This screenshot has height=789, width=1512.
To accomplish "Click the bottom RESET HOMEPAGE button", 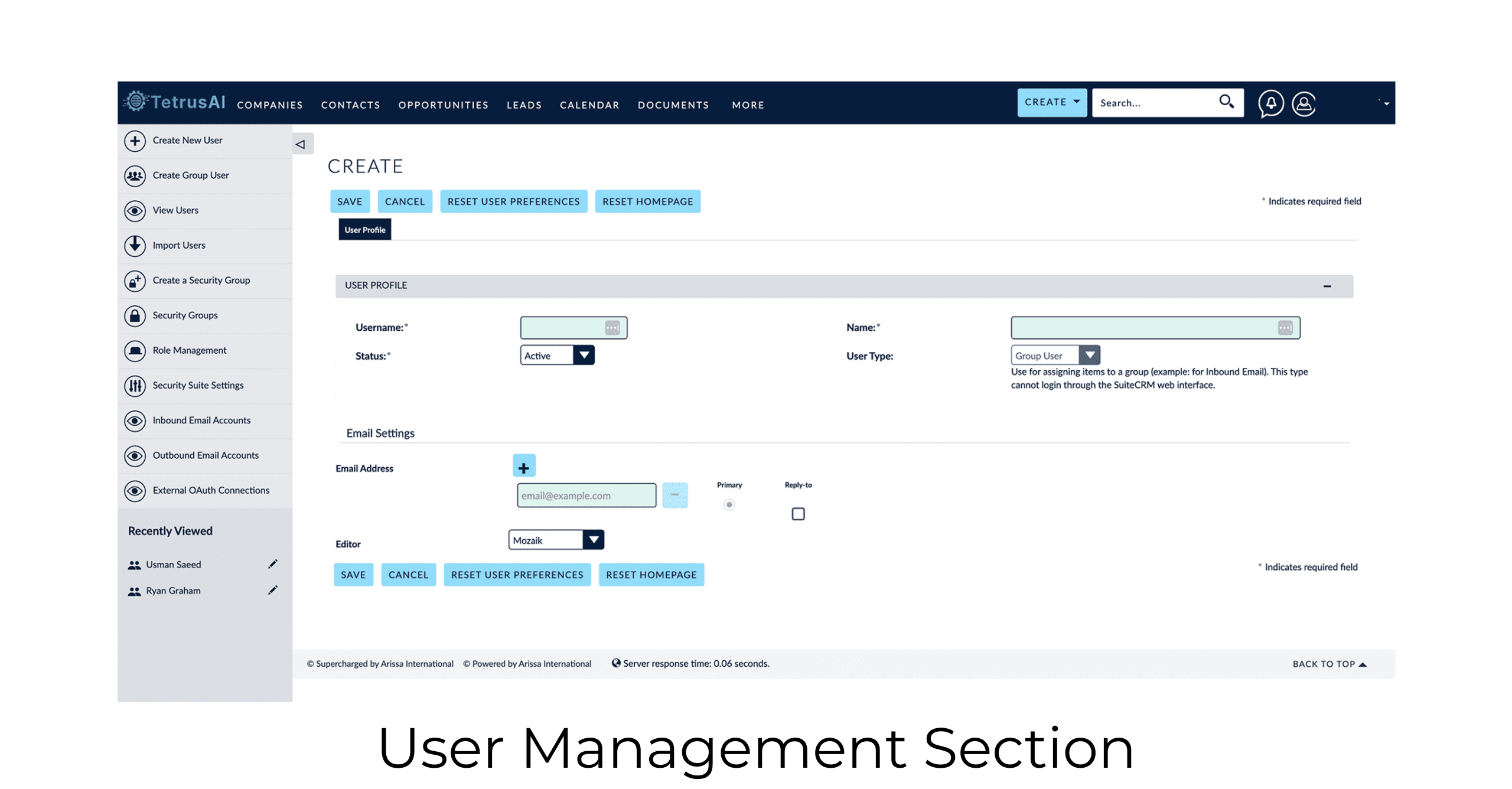I will (x=651, y=575).
